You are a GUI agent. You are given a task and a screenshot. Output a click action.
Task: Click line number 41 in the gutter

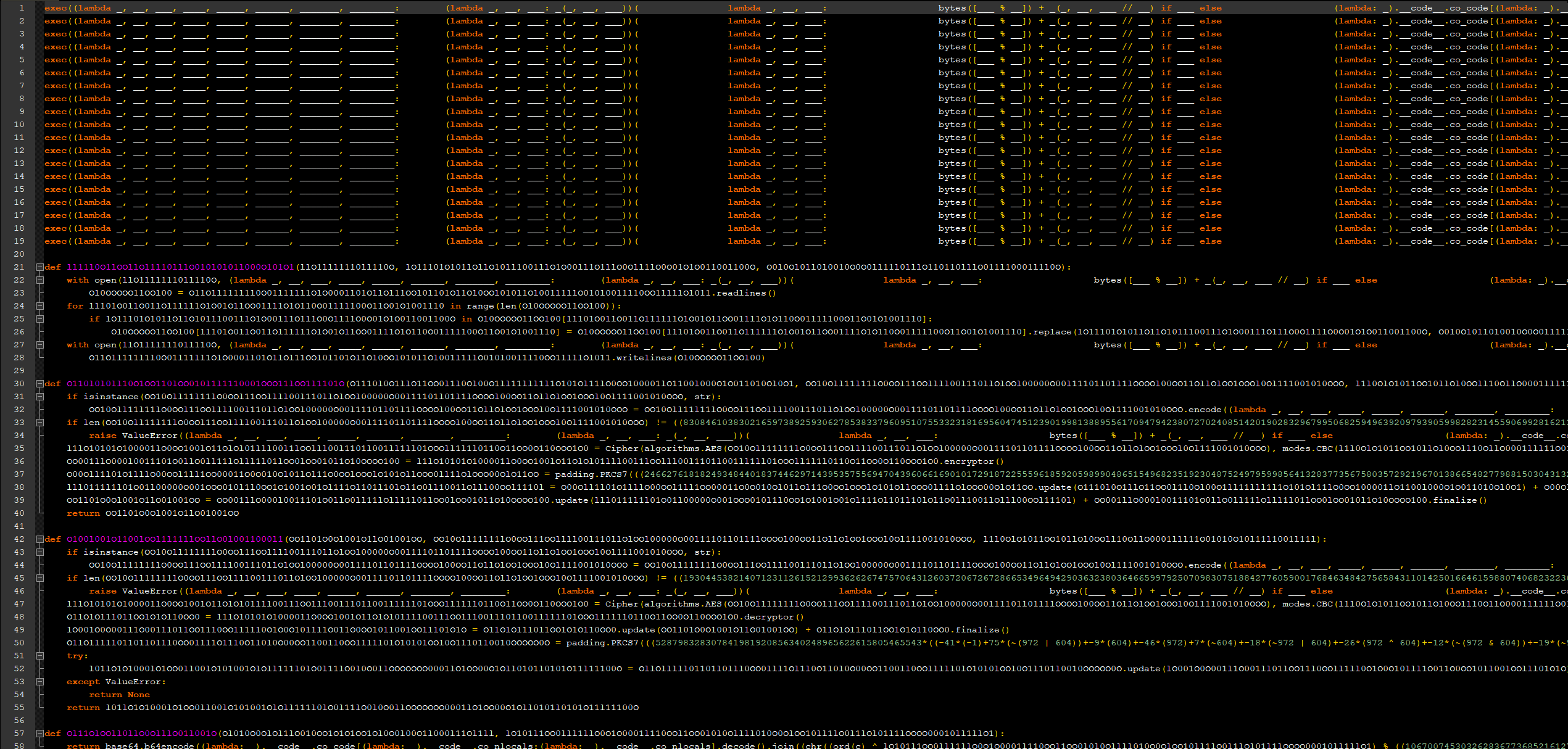(x=19, y=526)
